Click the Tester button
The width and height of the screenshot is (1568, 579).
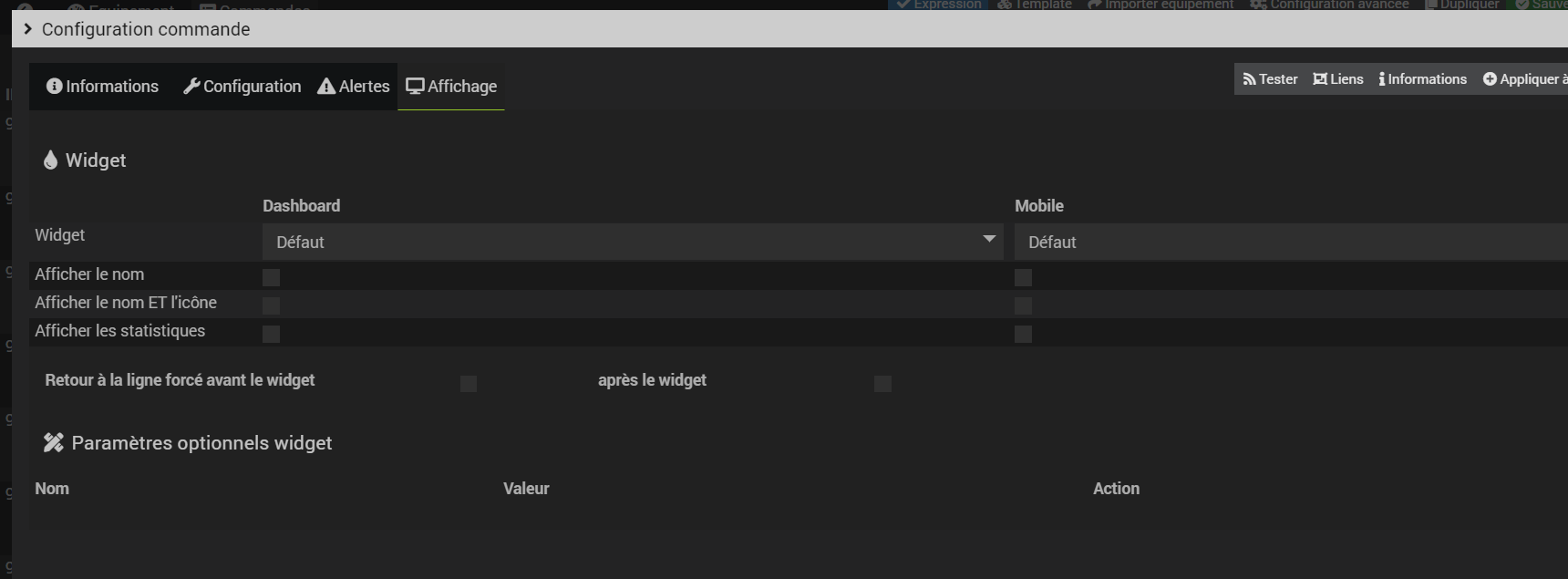coord(1270,79)
